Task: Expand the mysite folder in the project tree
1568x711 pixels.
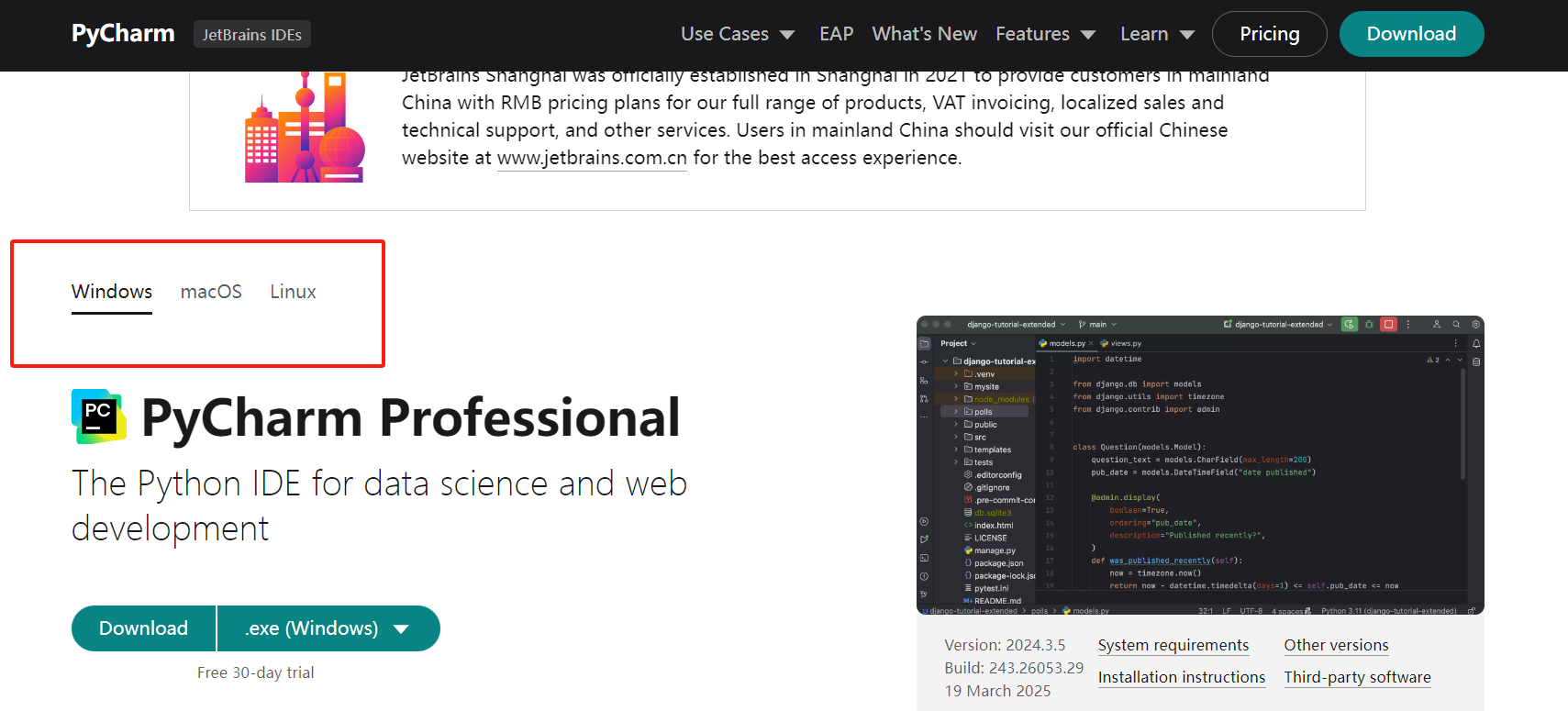Action: [956, 387]
